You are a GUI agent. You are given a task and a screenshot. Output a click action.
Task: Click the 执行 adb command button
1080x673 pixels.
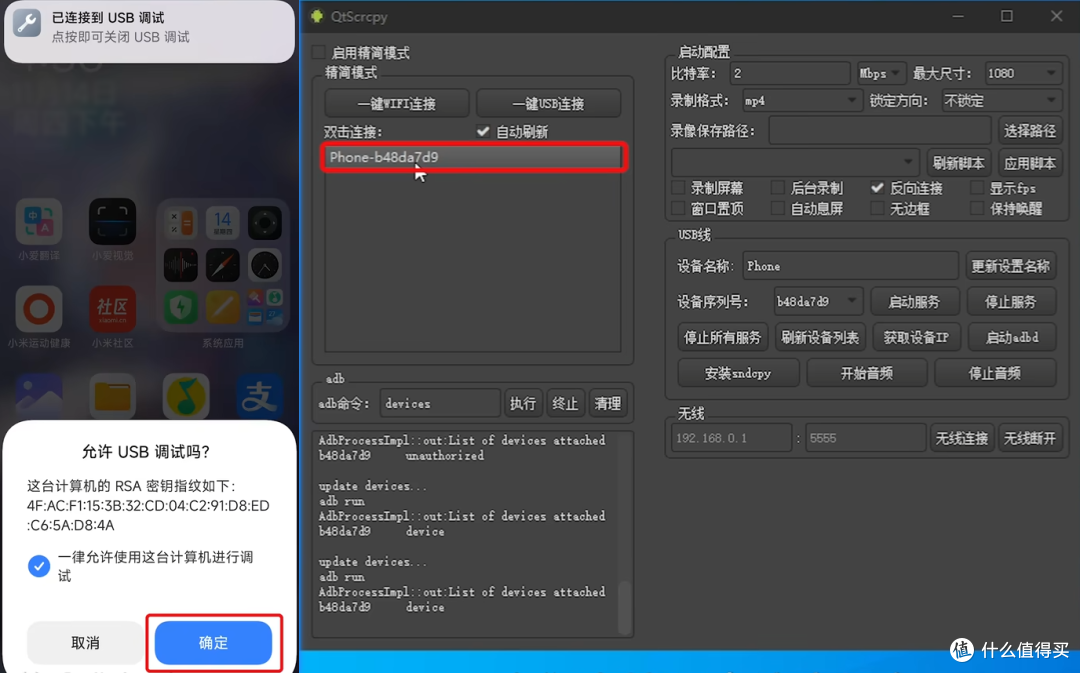523,403
